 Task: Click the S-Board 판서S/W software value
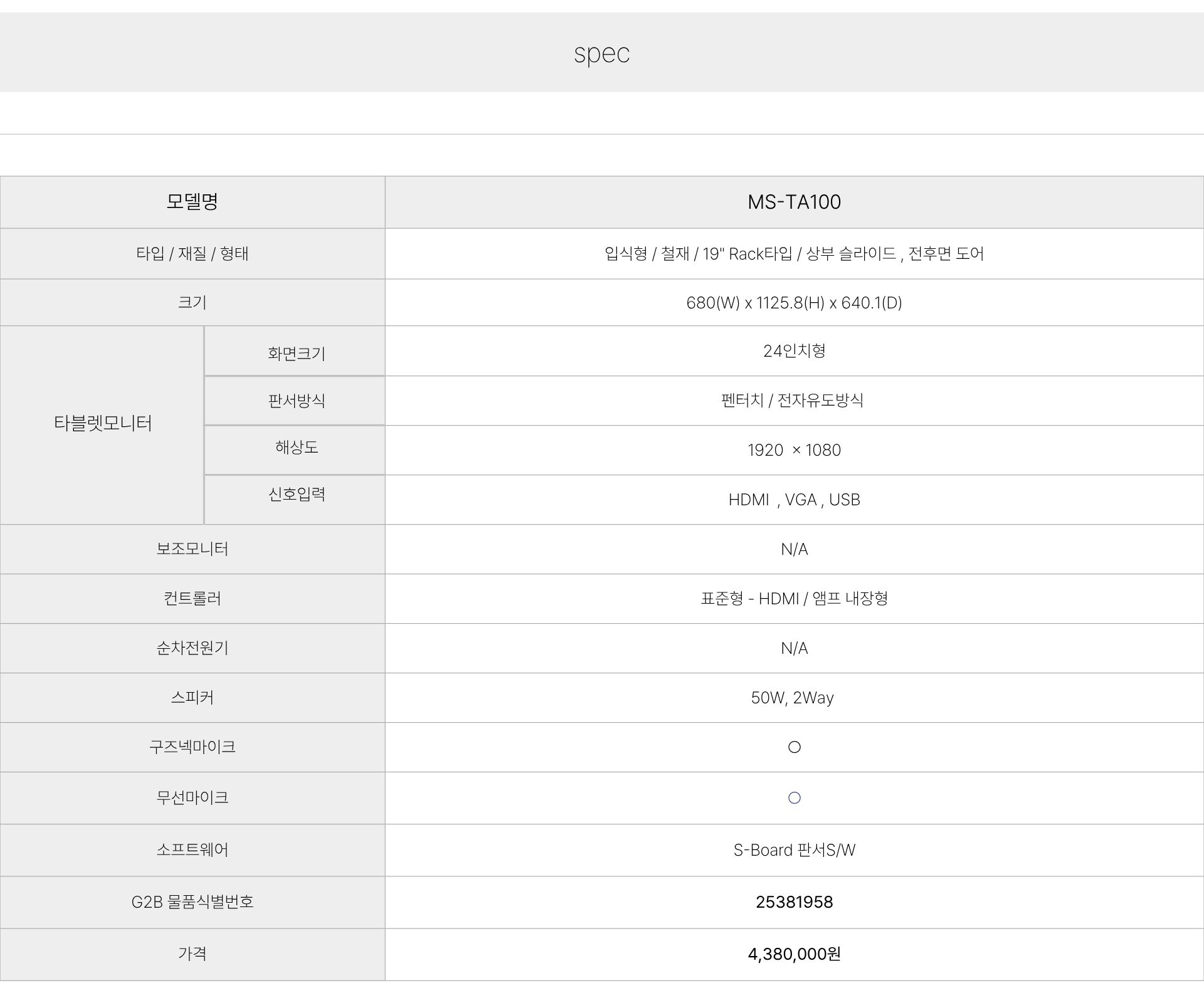[794, 850]
